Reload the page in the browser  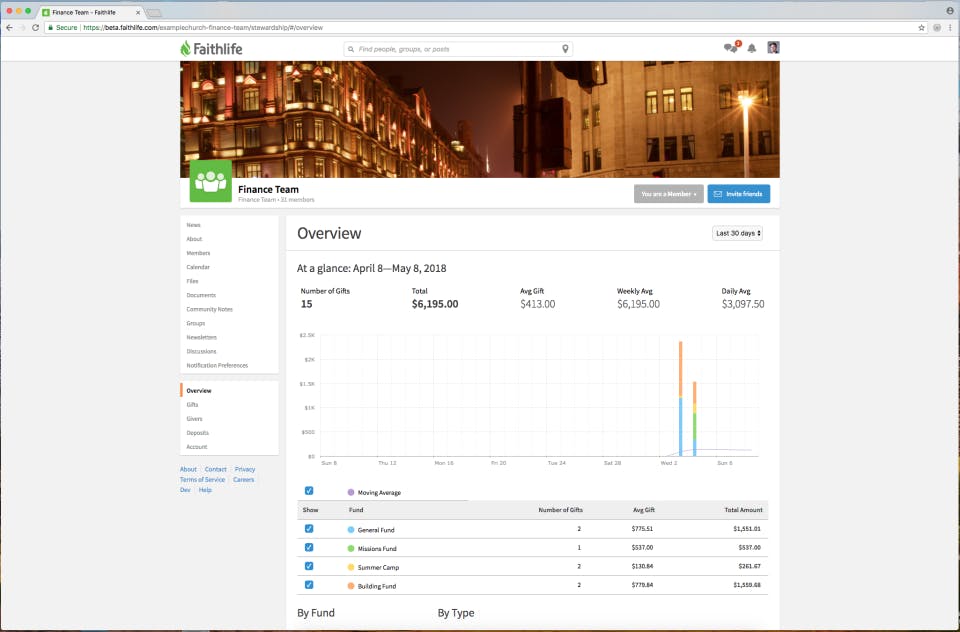coord(36,28)
